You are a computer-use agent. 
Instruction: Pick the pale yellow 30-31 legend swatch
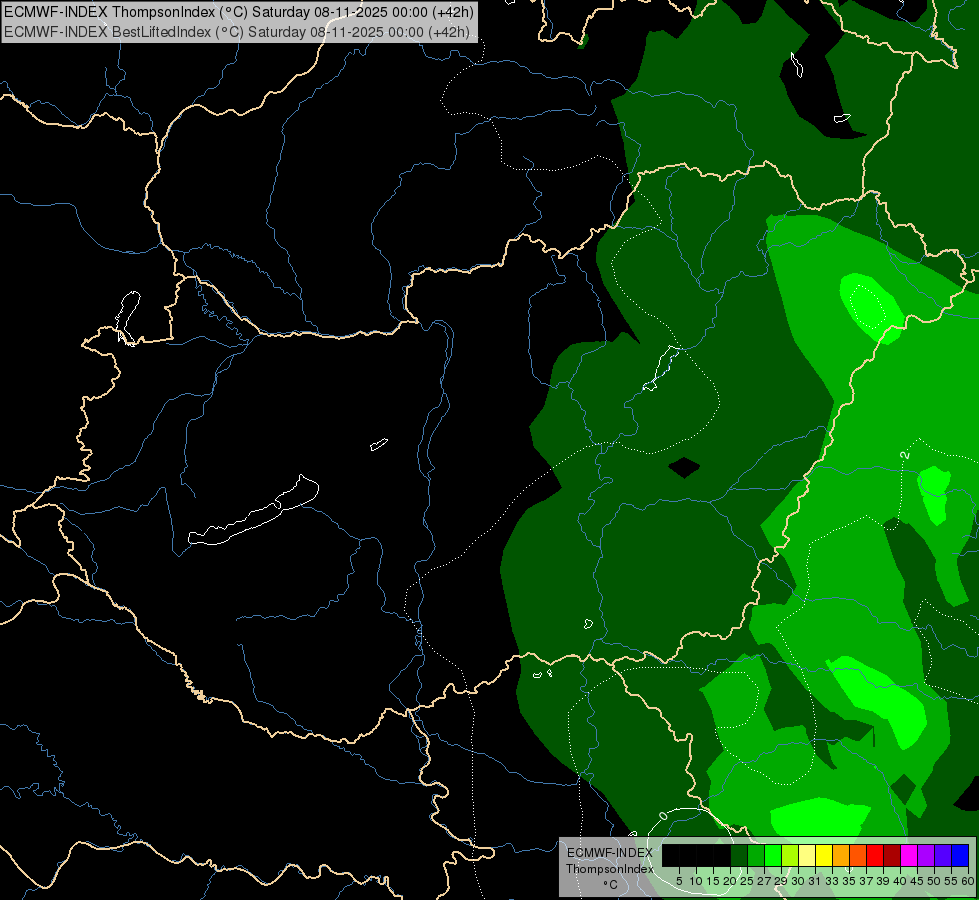[x=807, y=855]
